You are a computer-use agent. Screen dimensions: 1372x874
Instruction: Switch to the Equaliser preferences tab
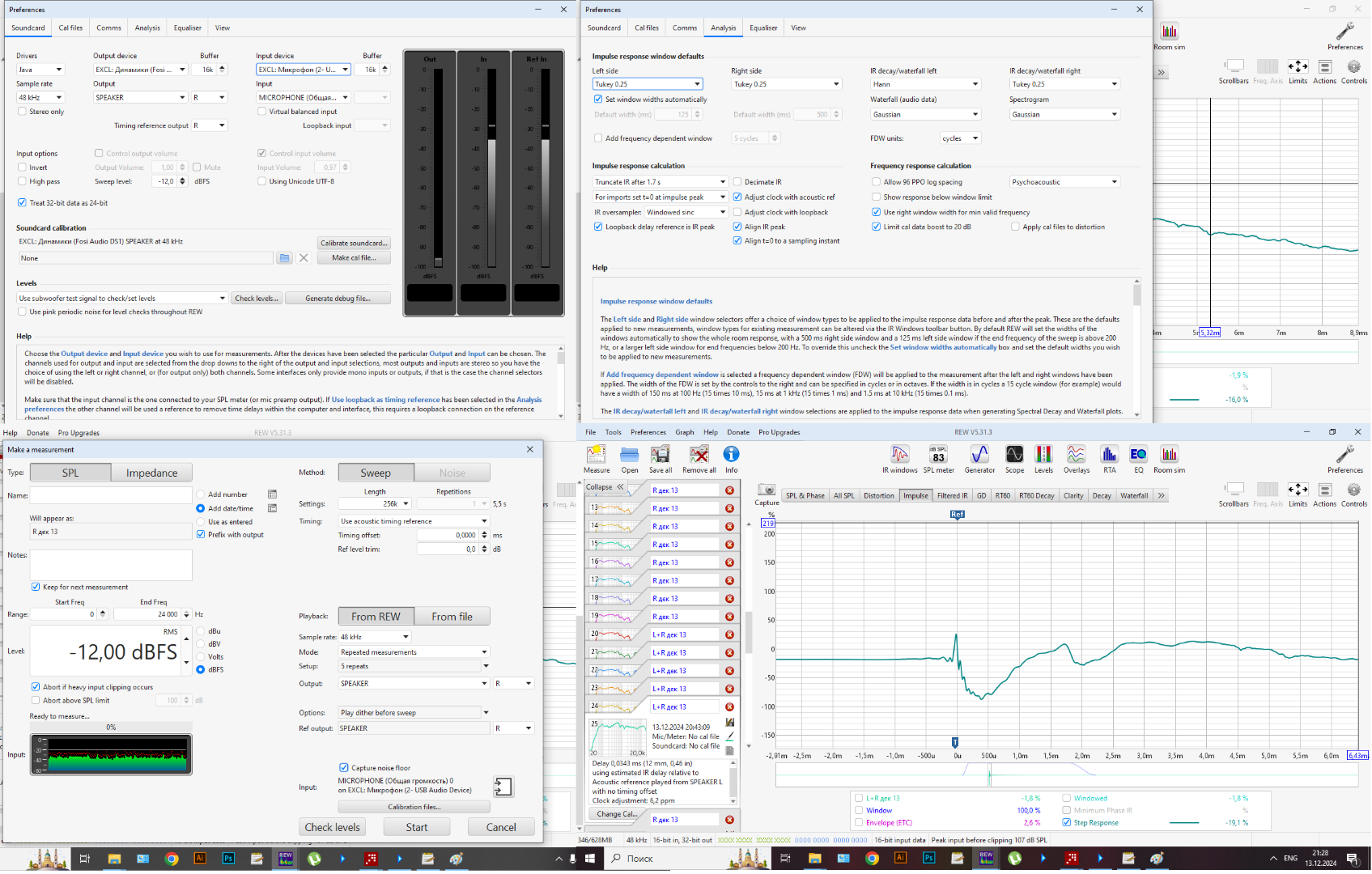coord(187,28)
